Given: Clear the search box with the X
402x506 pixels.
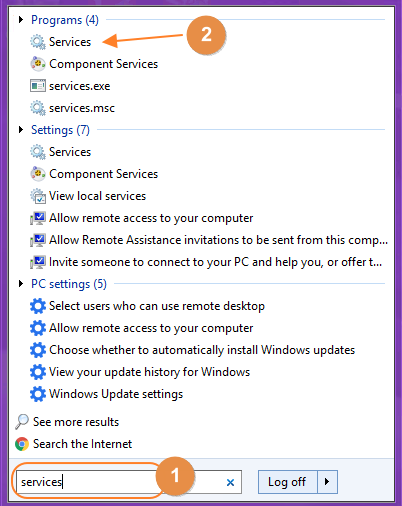Looking at the screenshot, I should 230,482.
